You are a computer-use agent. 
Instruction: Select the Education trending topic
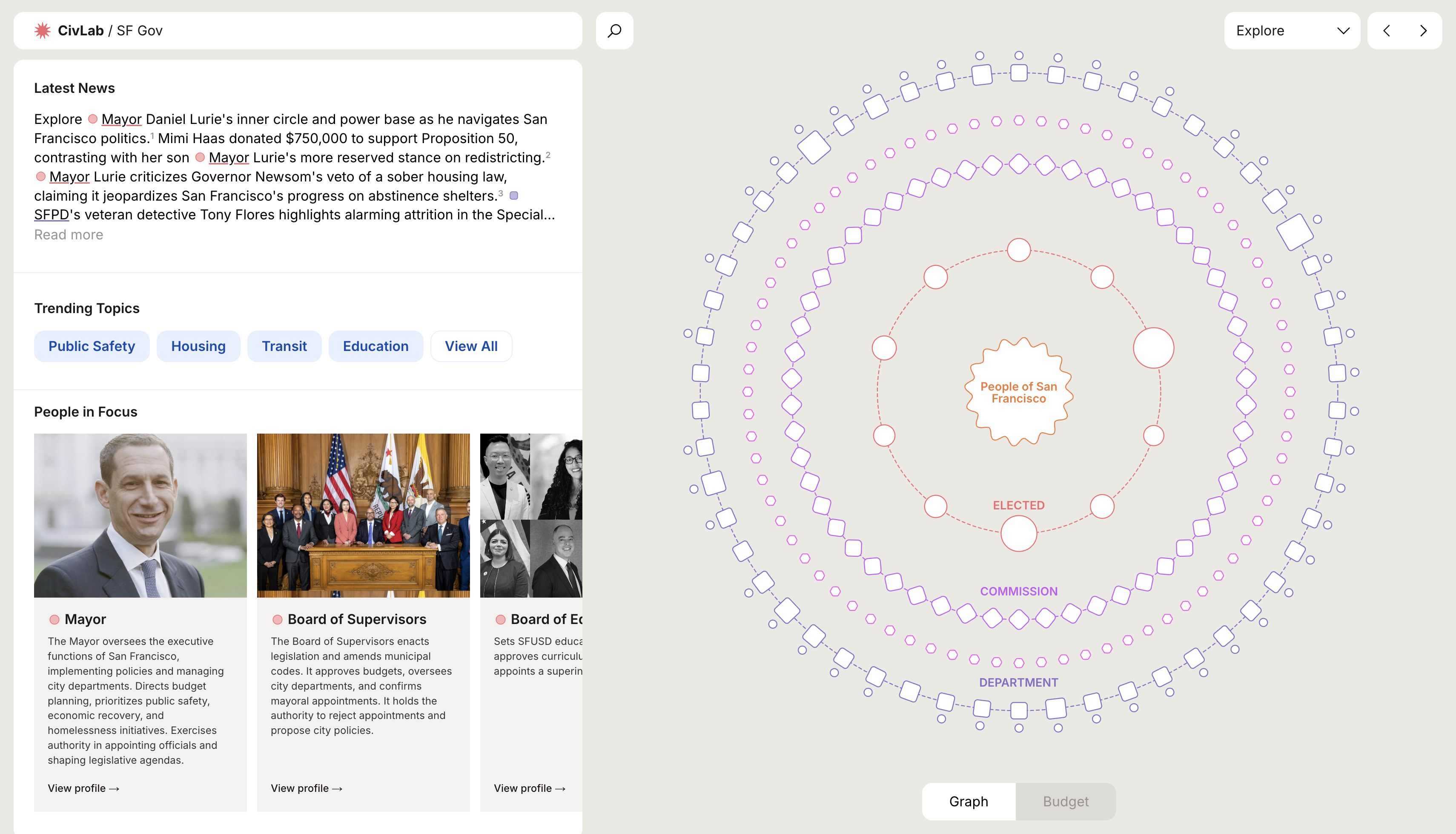coord(375,346)
